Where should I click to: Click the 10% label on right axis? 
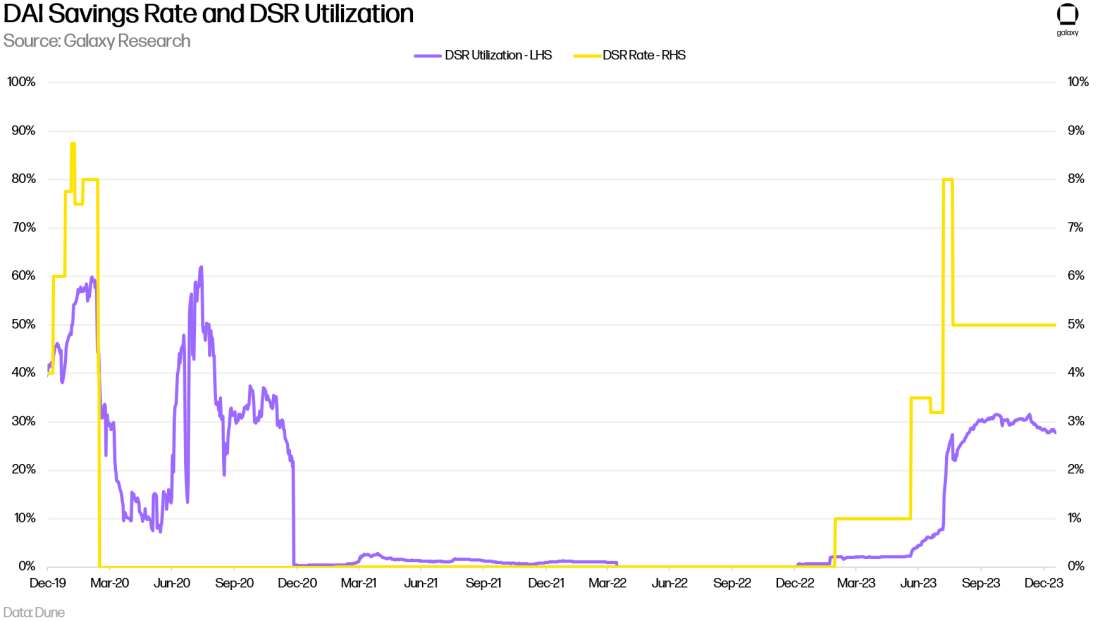pos(1078,82)
